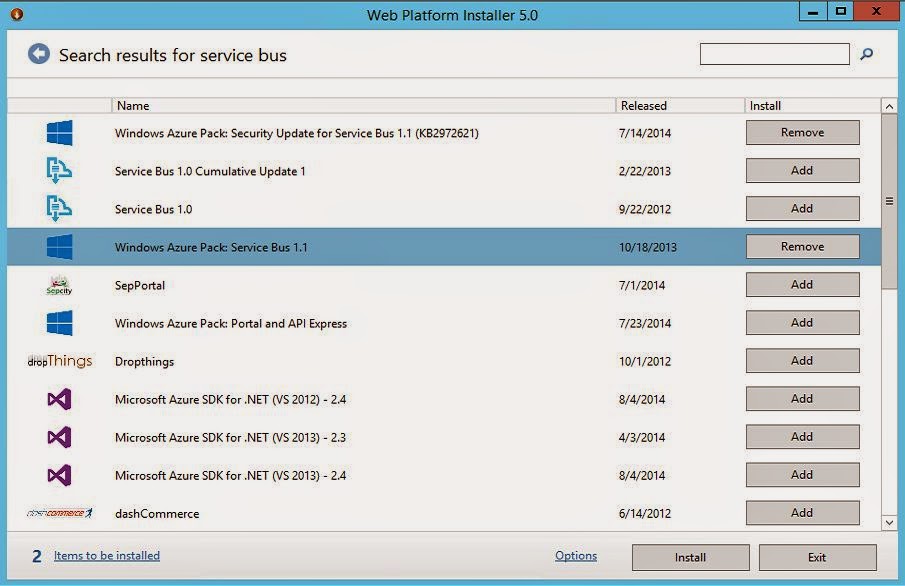Click the dropThings logo
The height and width of the screenshot is (586, 905).
(59, 361)
